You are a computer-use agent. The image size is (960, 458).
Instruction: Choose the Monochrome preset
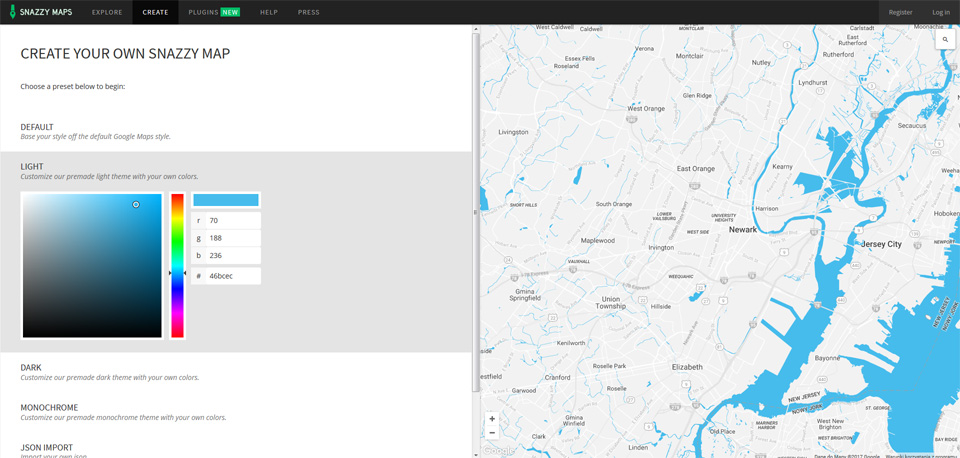point(236,412)
